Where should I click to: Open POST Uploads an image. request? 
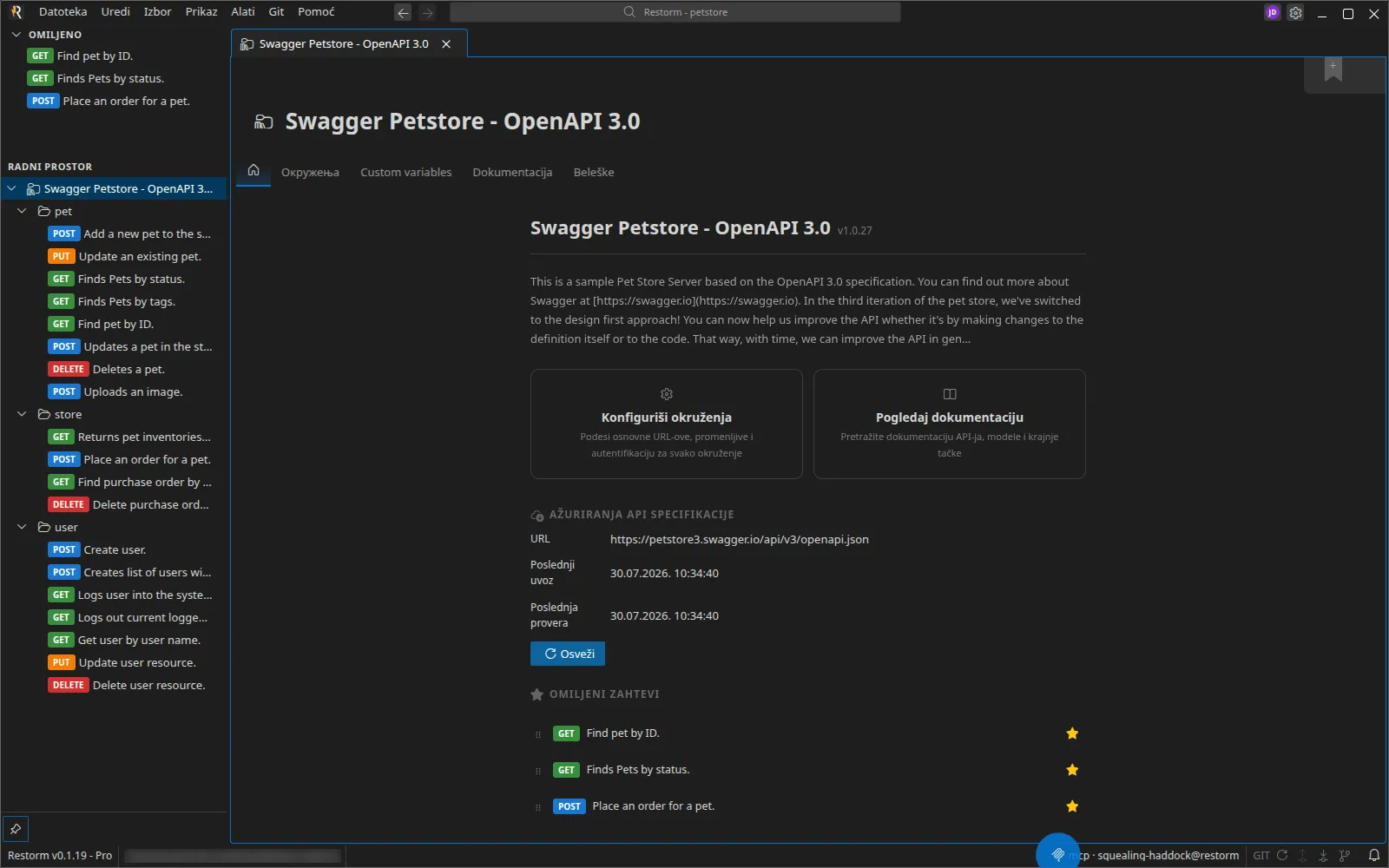(x=115, y=391)
